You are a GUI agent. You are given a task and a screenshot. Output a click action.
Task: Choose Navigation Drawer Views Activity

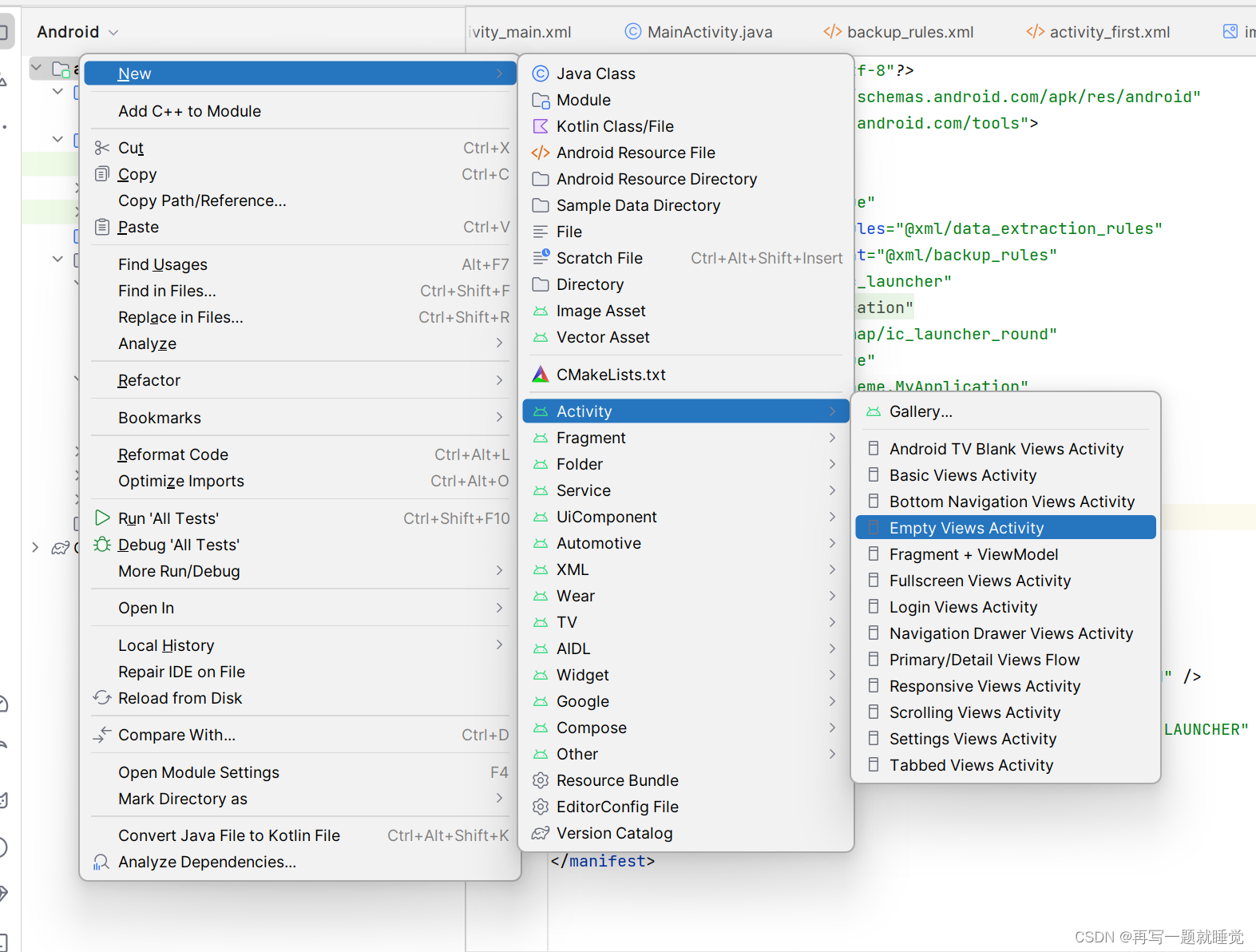click(x=1005, y=633)
